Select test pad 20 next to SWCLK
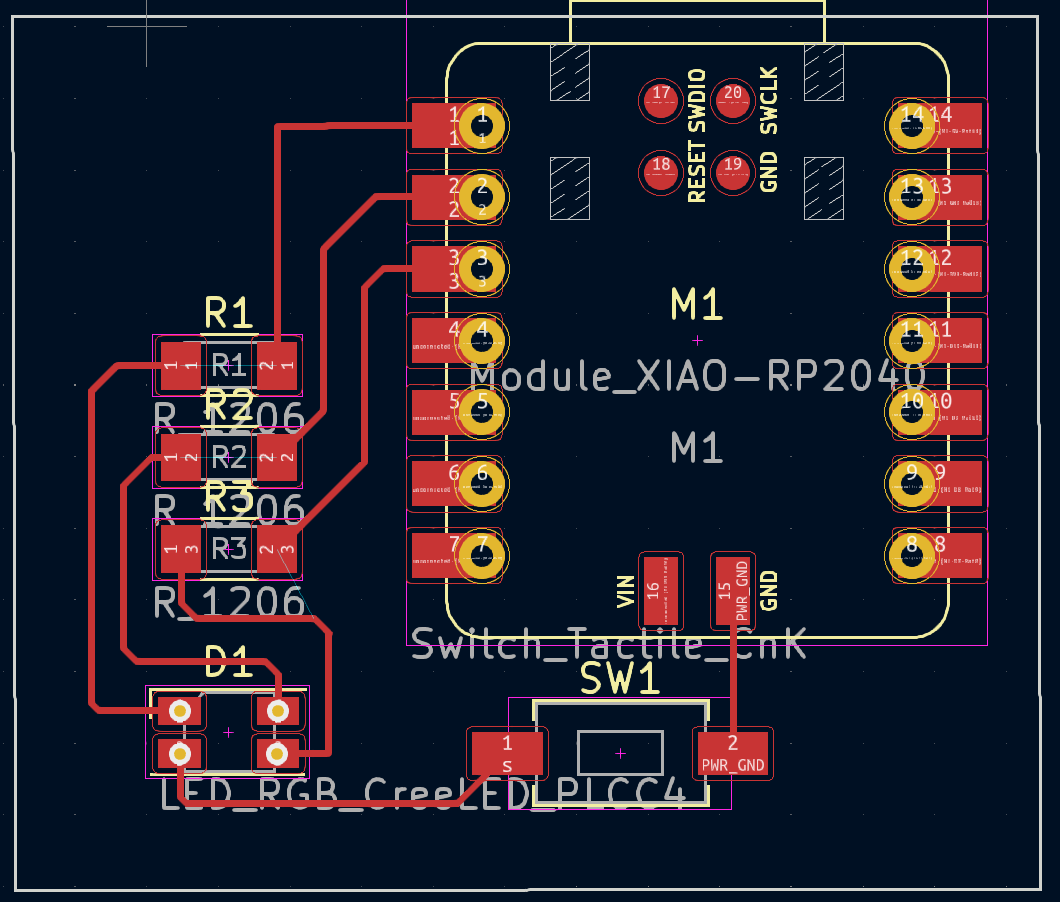Image resolution: width=1060 pixels, height=902 pixels. coord(733,99)
